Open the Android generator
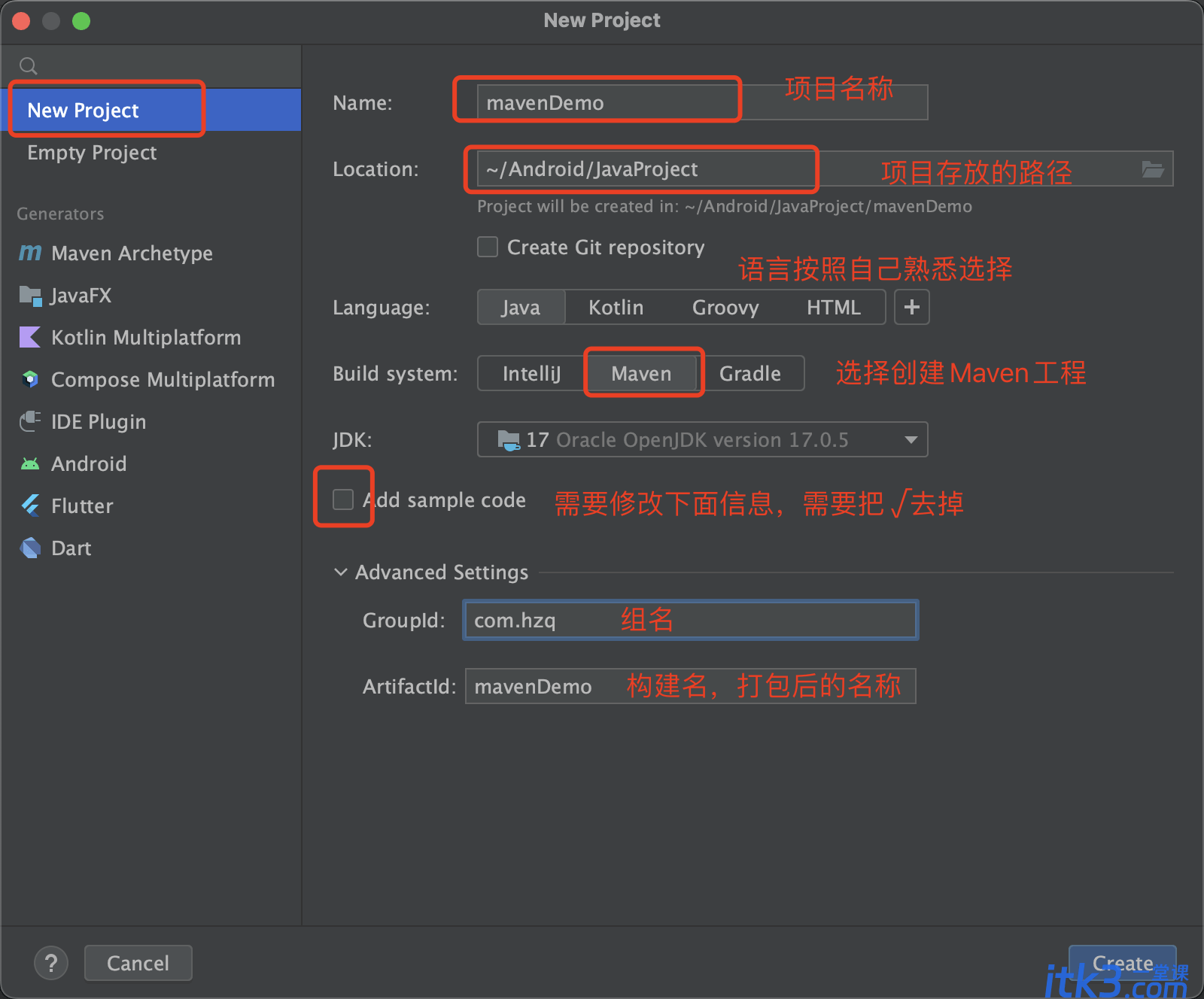This screenshot has height=999, width=1204. coord(150,463)
